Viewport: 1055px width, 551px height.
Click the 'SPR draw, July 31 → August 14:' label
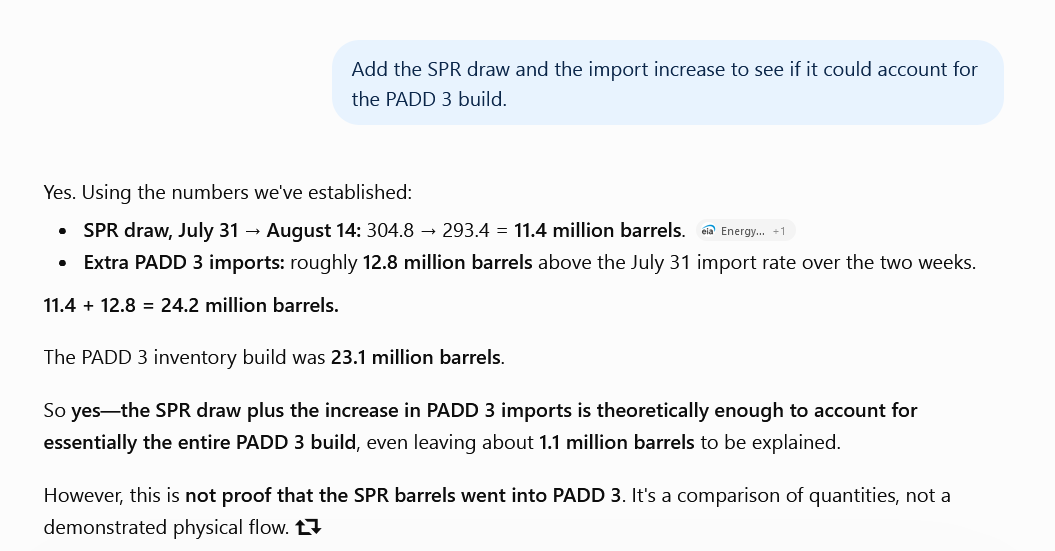222,231
